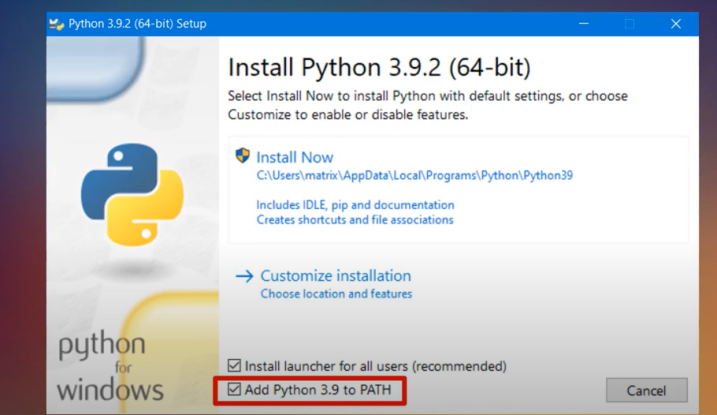Click the arrow icon next to Customize installation
Screen dimensions: 717x415
pos(244,275)
